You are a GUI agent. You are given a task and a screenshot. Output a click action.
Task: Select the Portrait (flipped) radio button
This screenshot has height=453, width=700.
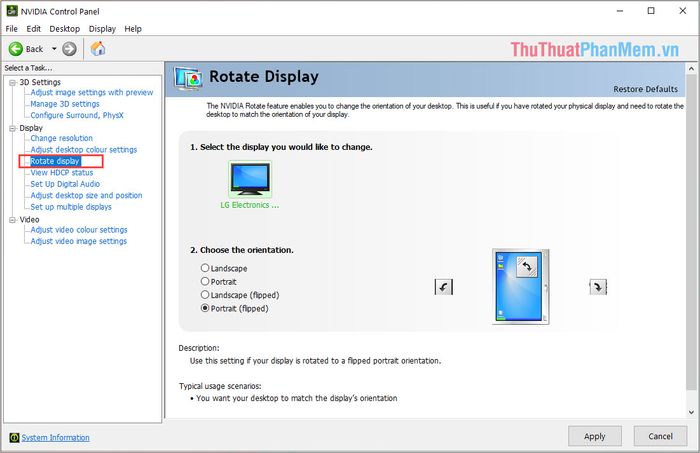click(x=204, y=308)
